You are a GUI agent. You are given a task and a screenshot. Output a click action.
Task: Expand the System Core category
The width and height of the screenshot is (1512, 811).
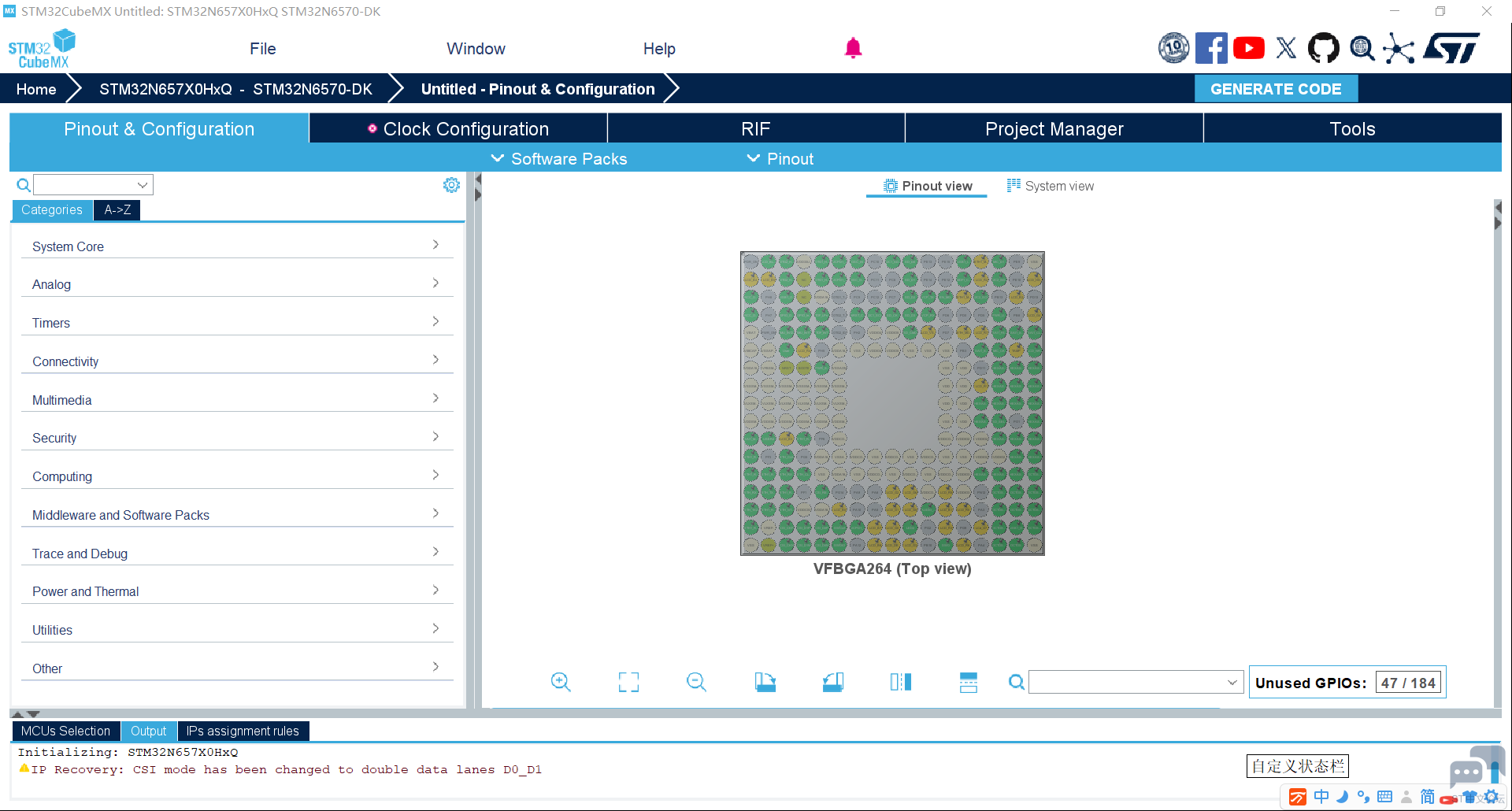[x=237, y=246]
